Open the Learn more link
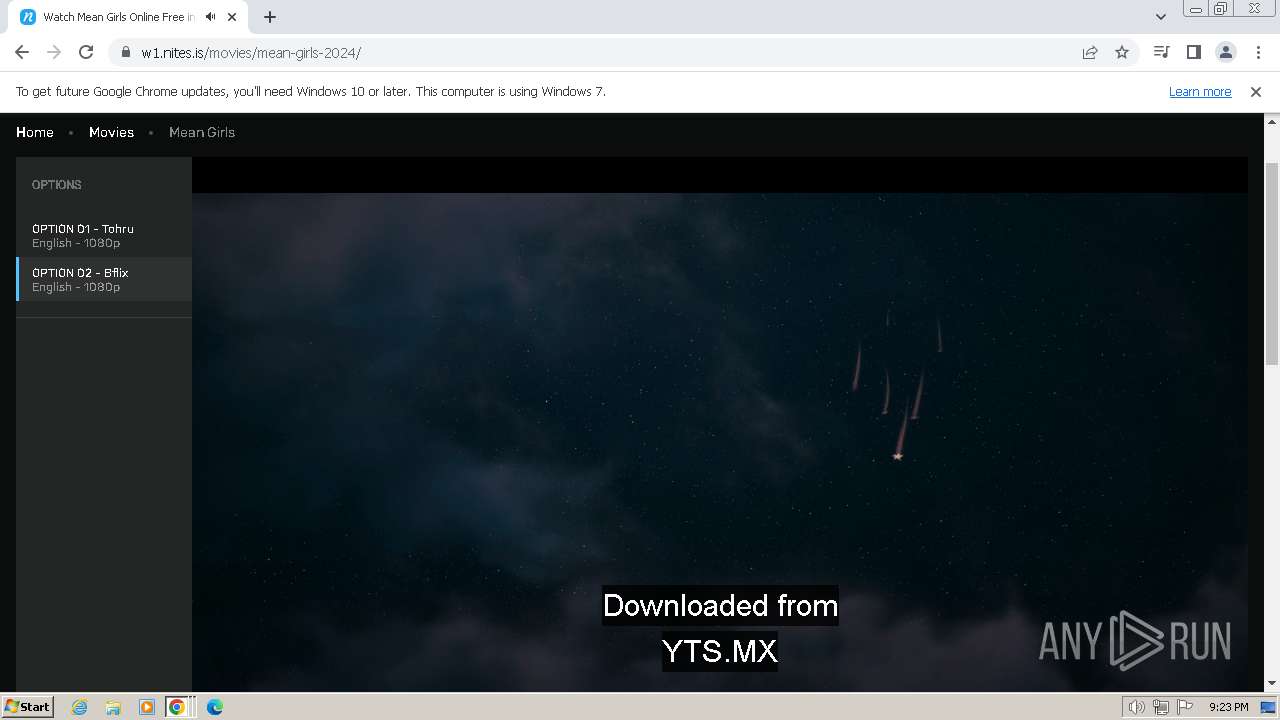The height and width of the screenshot is (720, 1280). [x=1200, y=91]
